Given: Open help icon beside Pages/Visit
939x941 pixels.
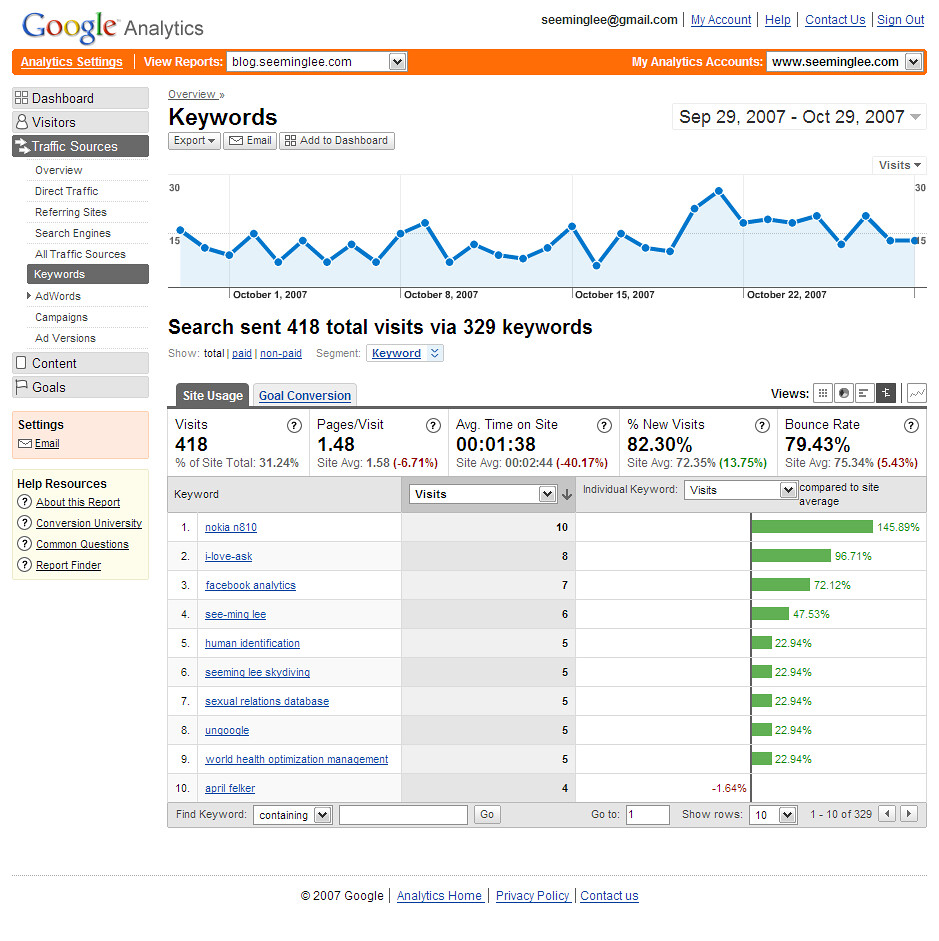Looking at the screenshot, I should tap(433, 425).
